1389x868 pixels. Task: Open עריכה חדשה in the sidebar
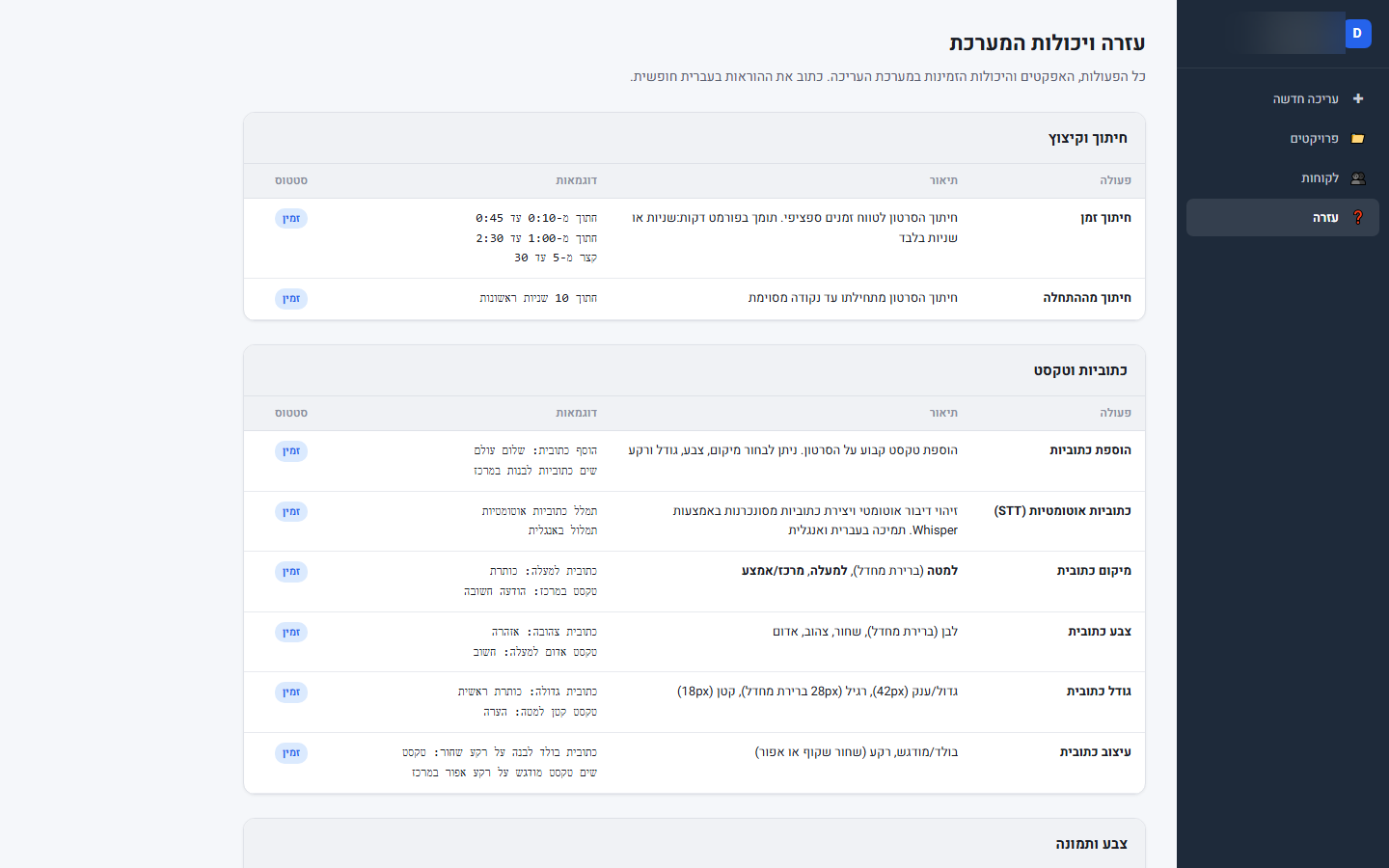(1283, 98)
